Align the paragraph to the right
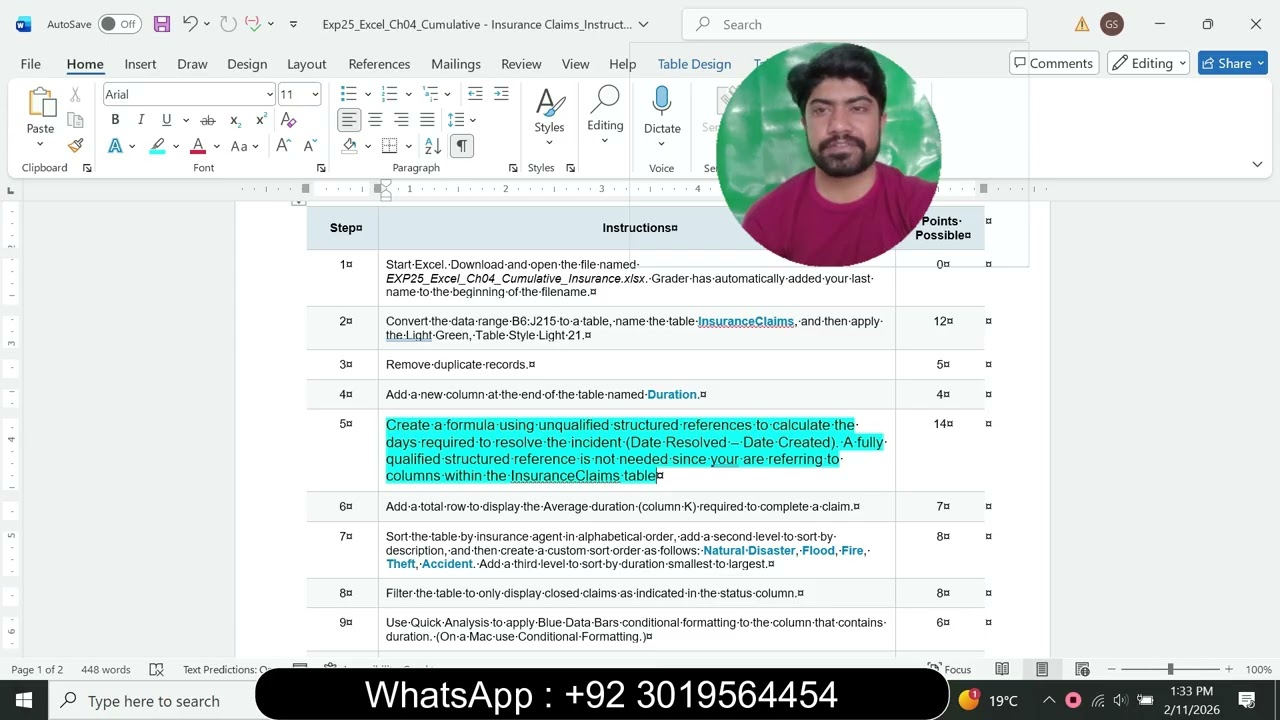This screenshot has height=720, width=1280. click(x=401, y=120)
